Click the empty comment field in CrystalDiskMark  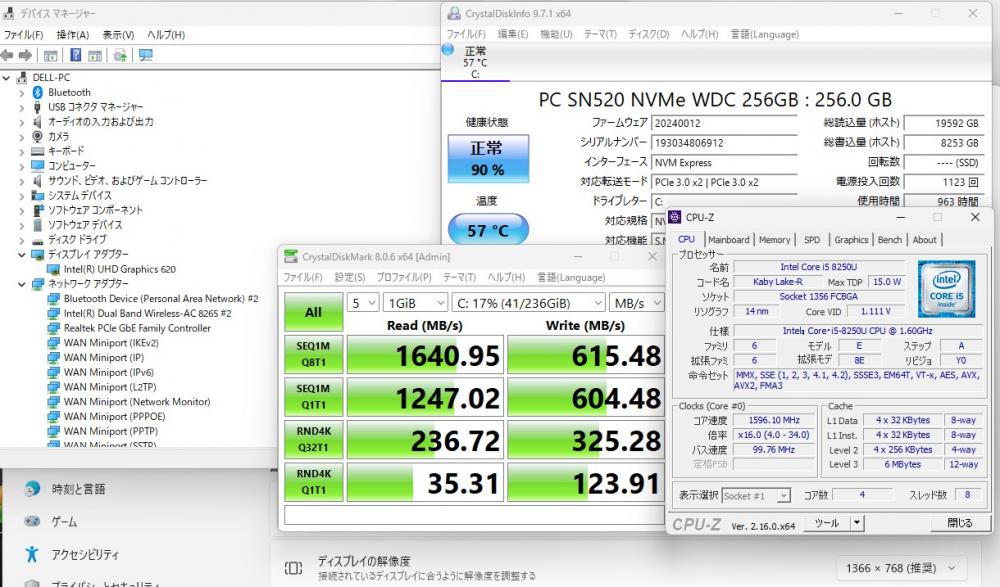tap(474, 515)
